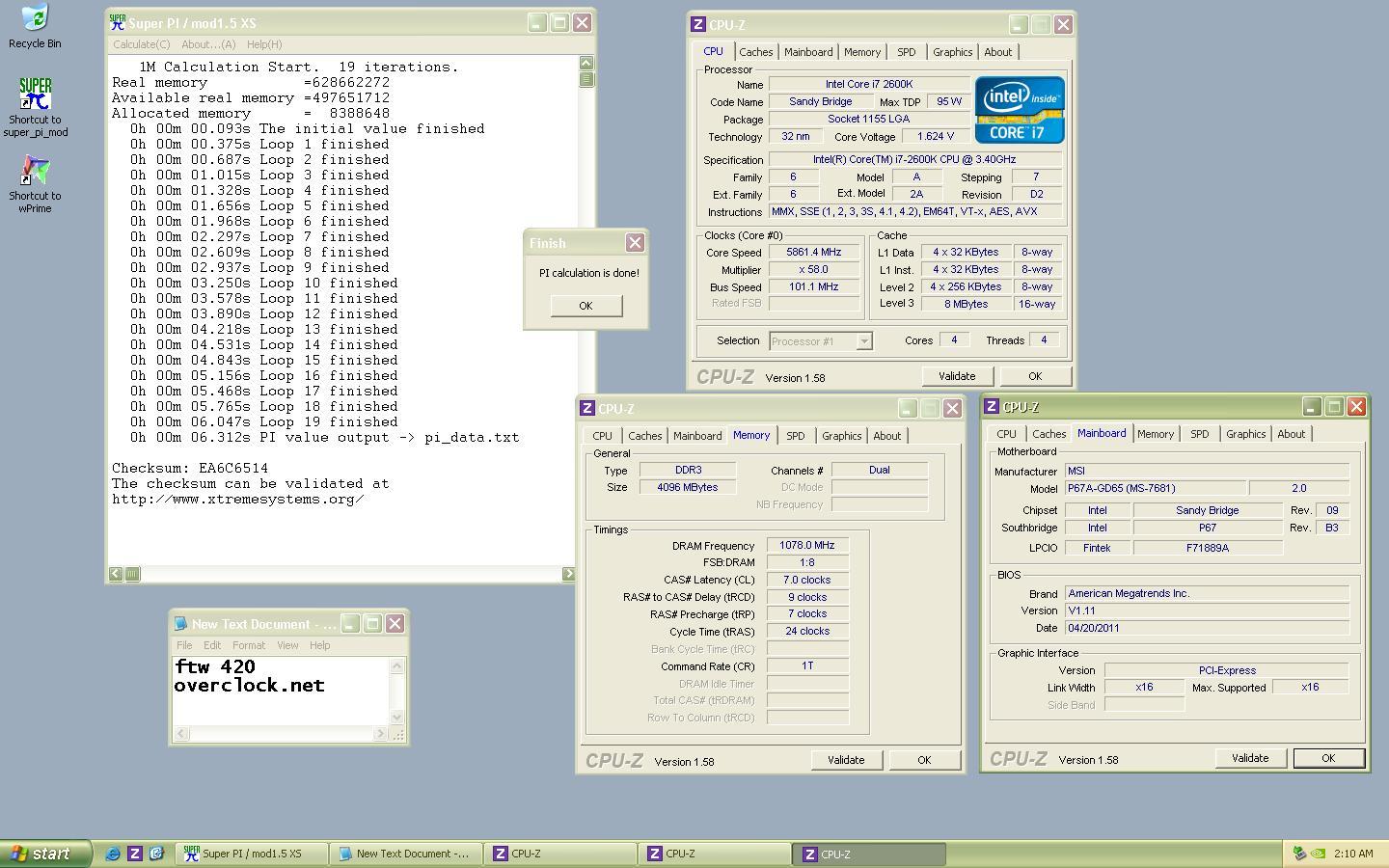Open Caches tab in the top CPU-Z window
Viewport: 1389px width, 868px height.
tap(756, 52)
